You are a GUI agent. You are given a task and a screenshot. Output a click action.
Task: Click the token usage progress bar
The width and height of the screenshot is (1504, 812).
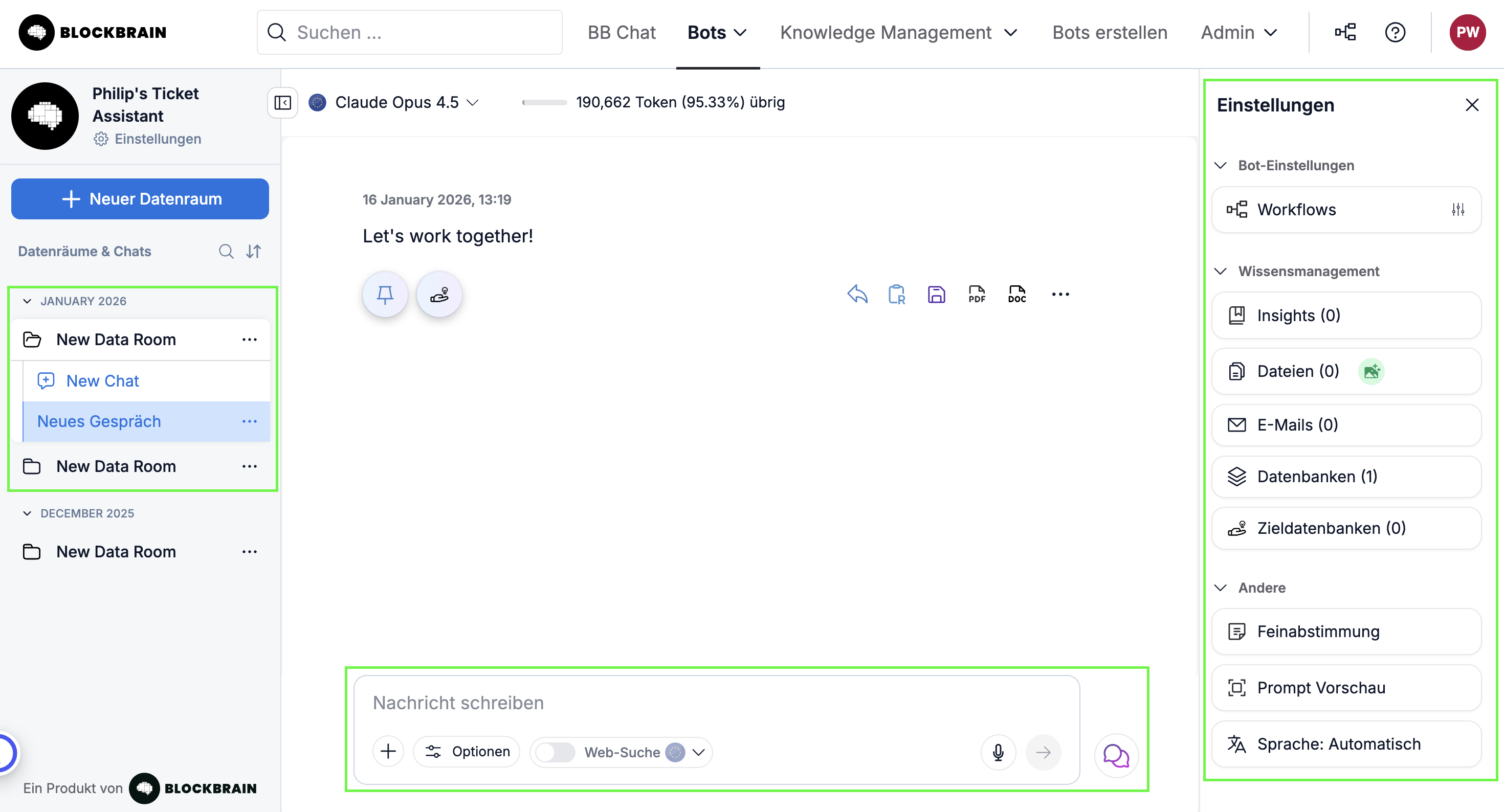tap(544, 103)
